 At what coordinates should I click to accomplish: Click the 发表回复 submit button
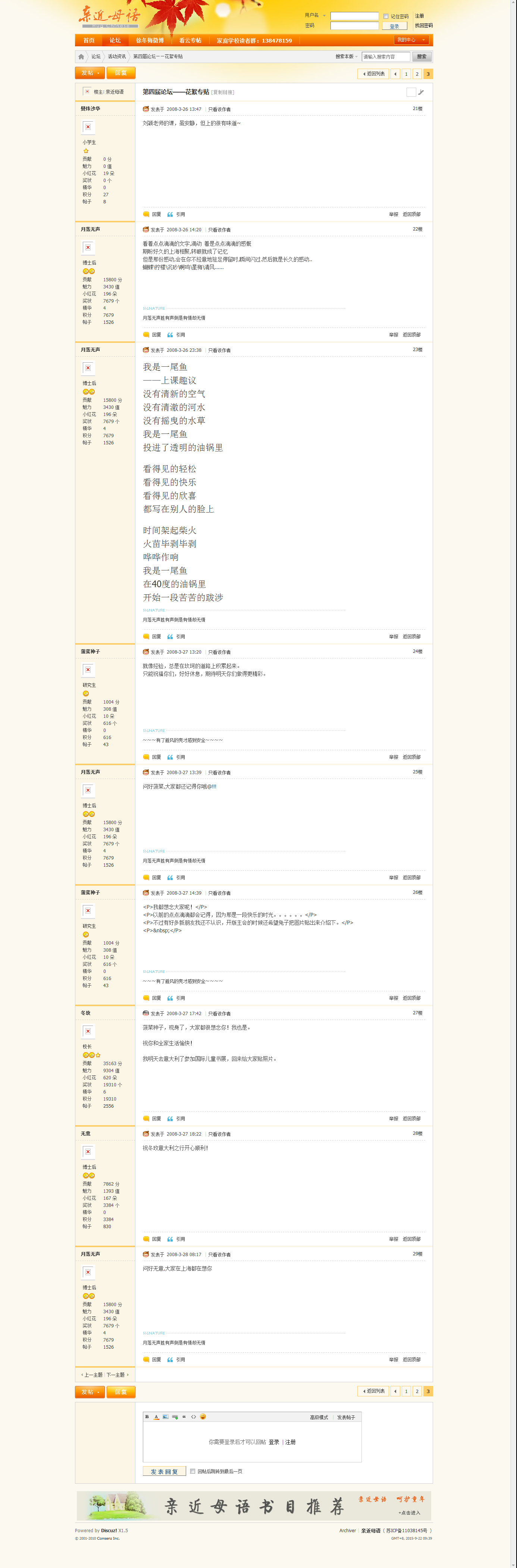pyautogui.click(x=164, y=1471)
